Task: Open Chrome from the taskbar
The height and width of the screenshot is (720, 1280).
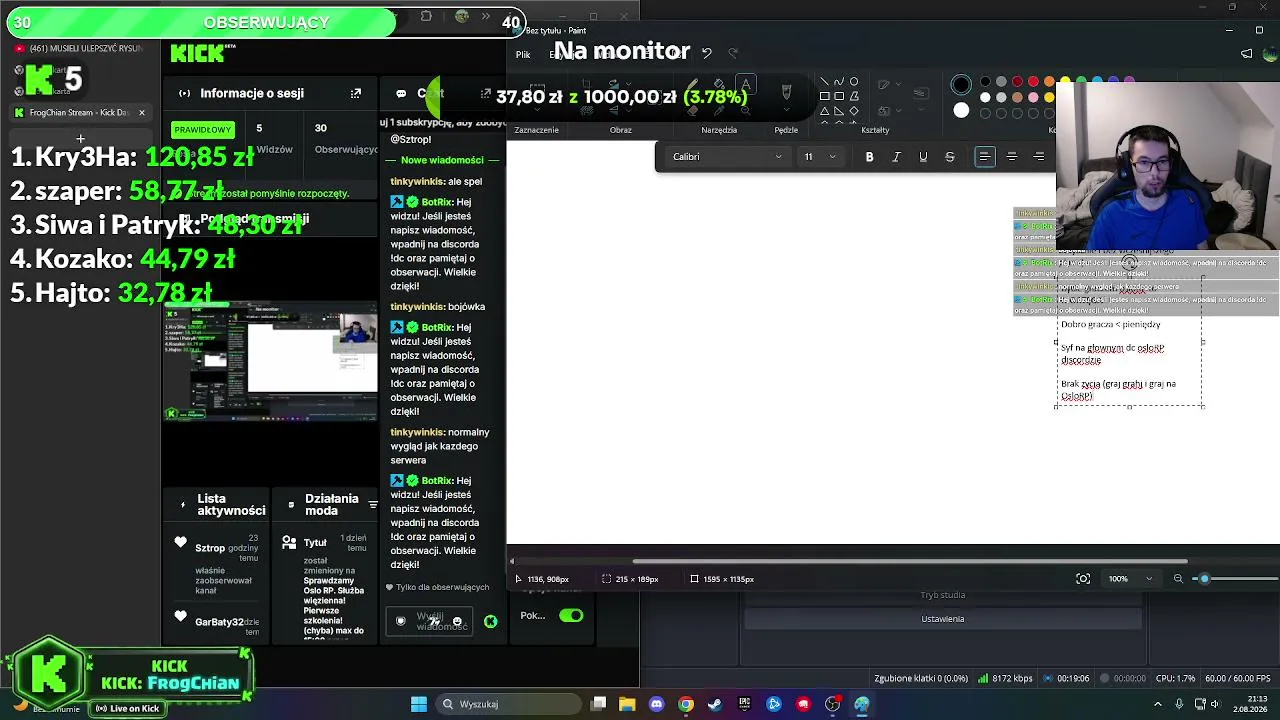Action: (686, 704)
